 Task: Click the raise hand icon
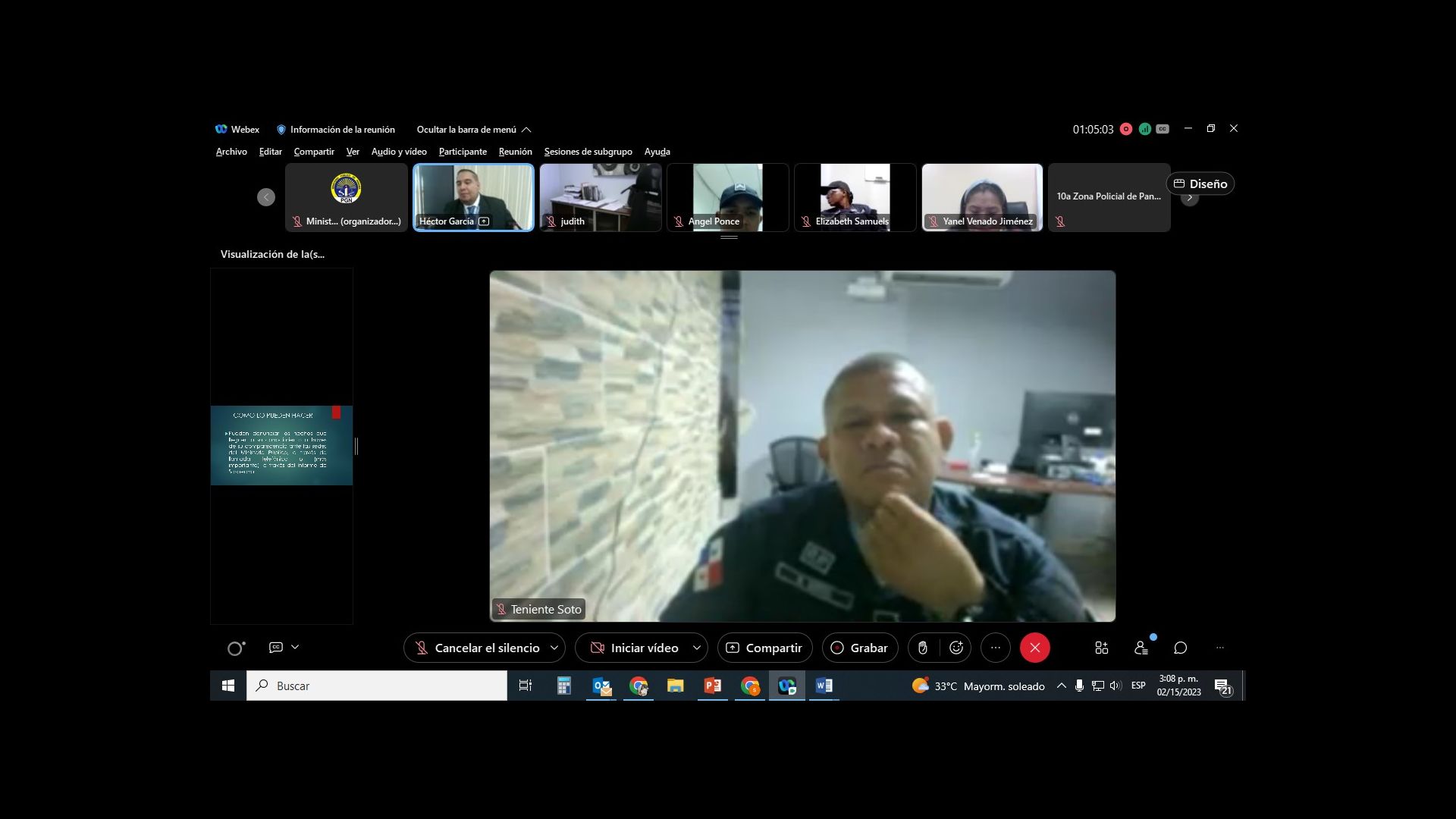pos(923,648)
